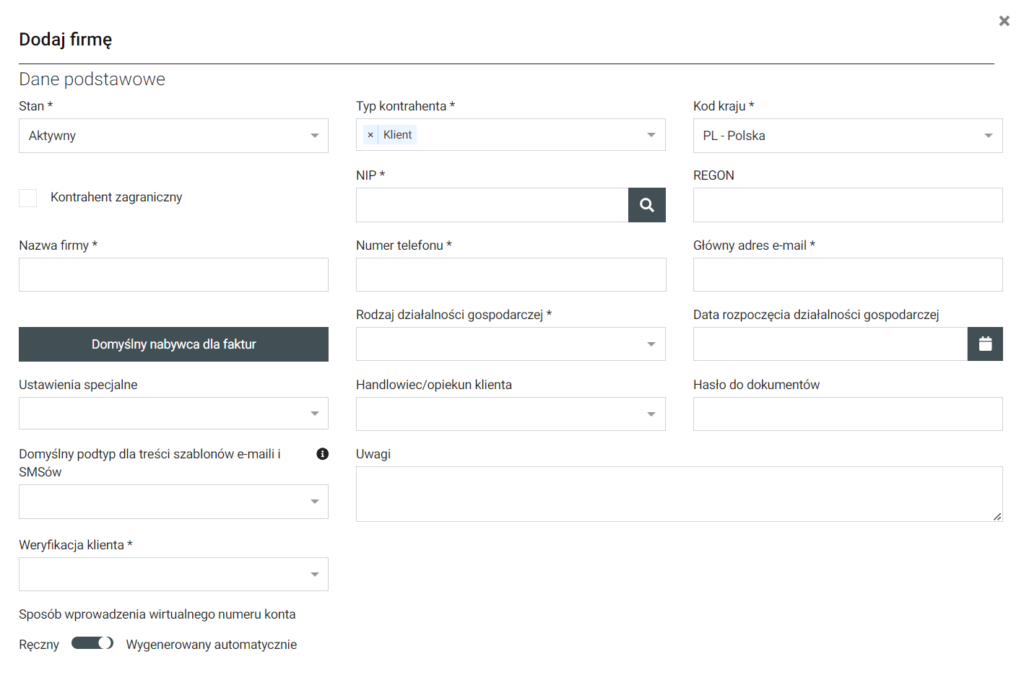1024x698 pixels.
Task: Focus the NIP text field
Action: (x=491, y=205)
